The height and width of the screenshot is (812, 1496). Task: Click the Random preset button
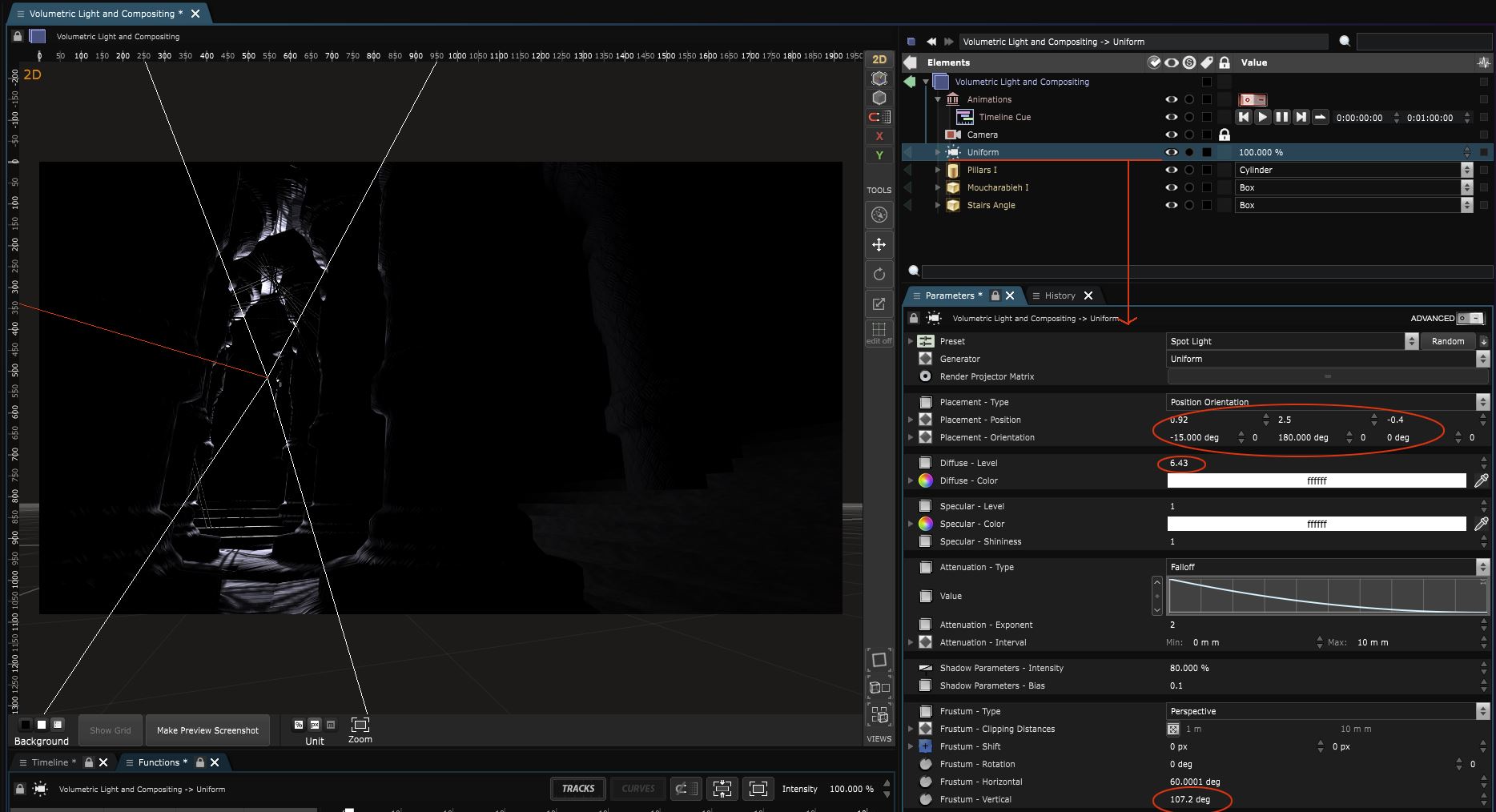click(x=1447, y=341)
